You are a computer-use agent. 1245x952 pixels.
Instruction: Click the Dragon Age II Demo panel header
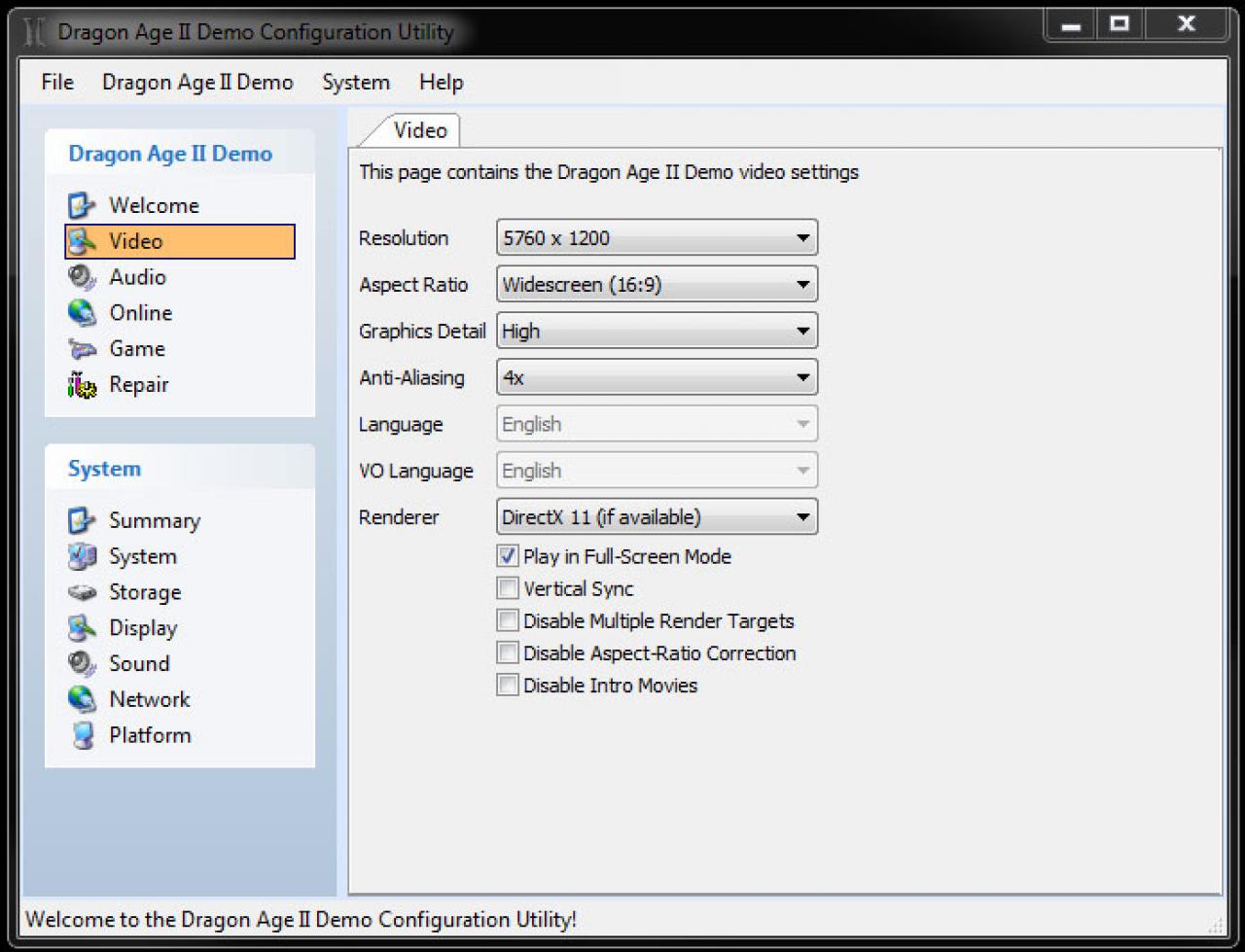pyautogui.click(x=180, y=154)
